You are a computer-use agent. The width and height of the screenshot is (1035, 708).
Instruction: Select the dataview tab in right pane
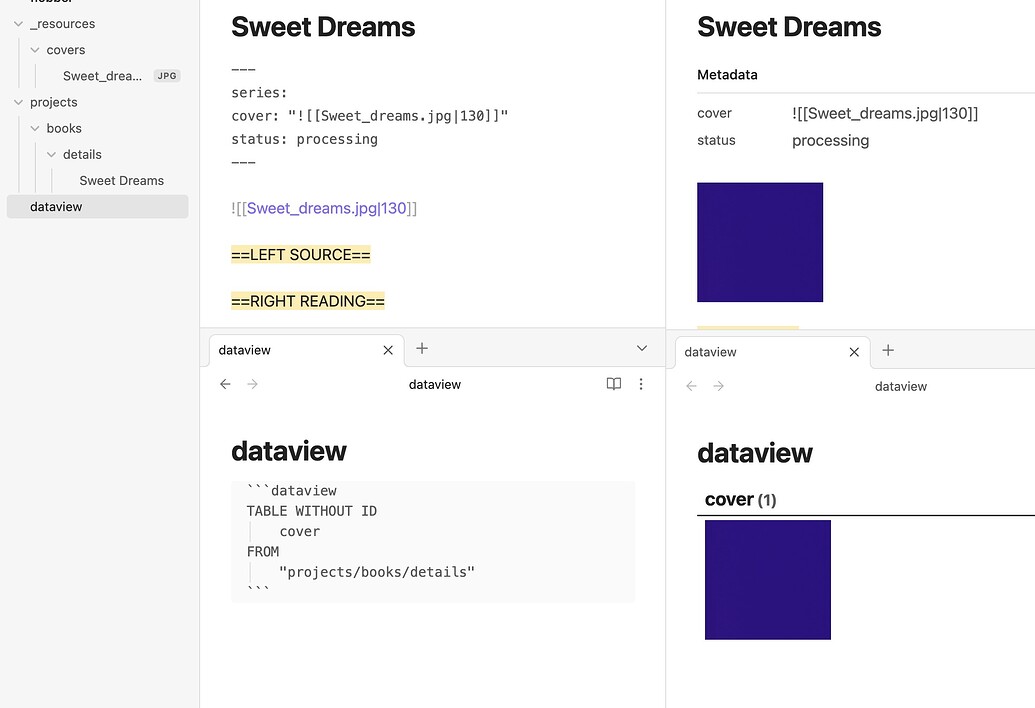coord(710,351)
